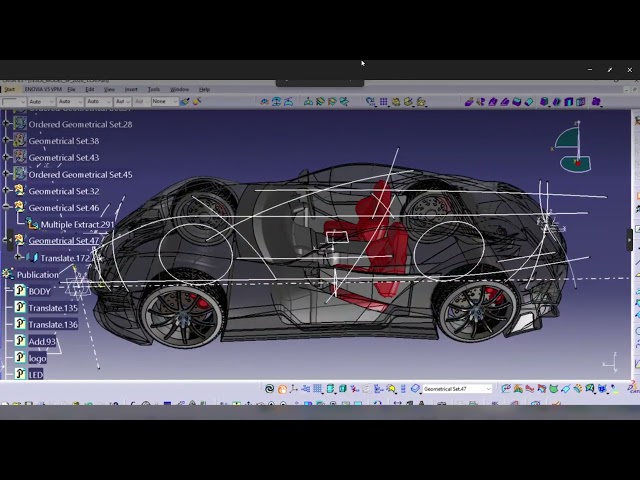Select Geometrical Set.32 in tree
This screenshot has height=480, width=640.
click(64, 191)
